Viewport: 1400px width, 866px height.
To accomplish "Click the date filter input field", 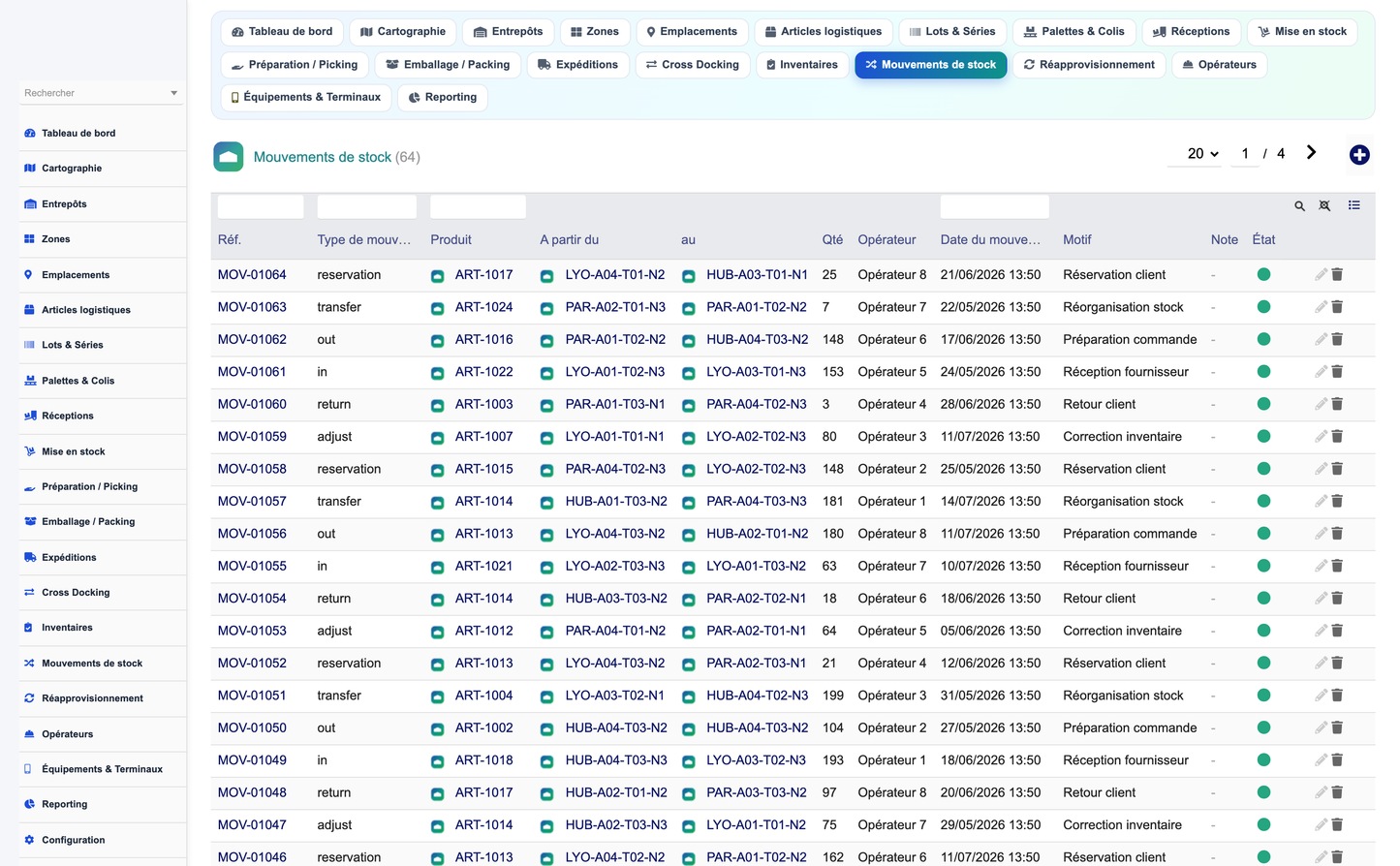I will click(994, 206).
